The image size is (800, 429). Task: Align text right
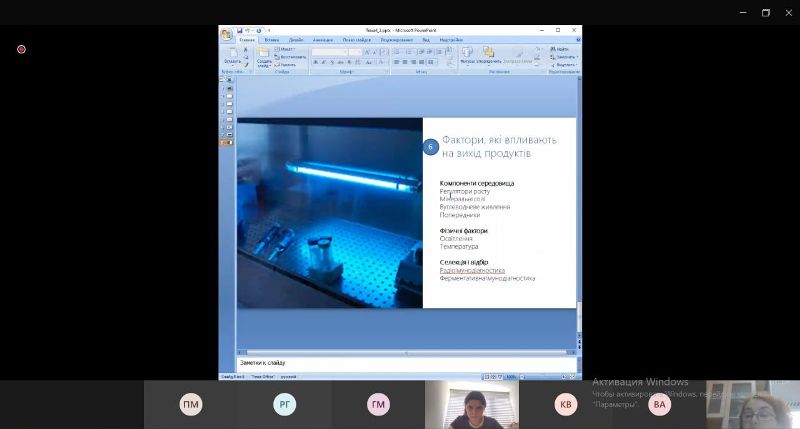(x=413, y=62)
